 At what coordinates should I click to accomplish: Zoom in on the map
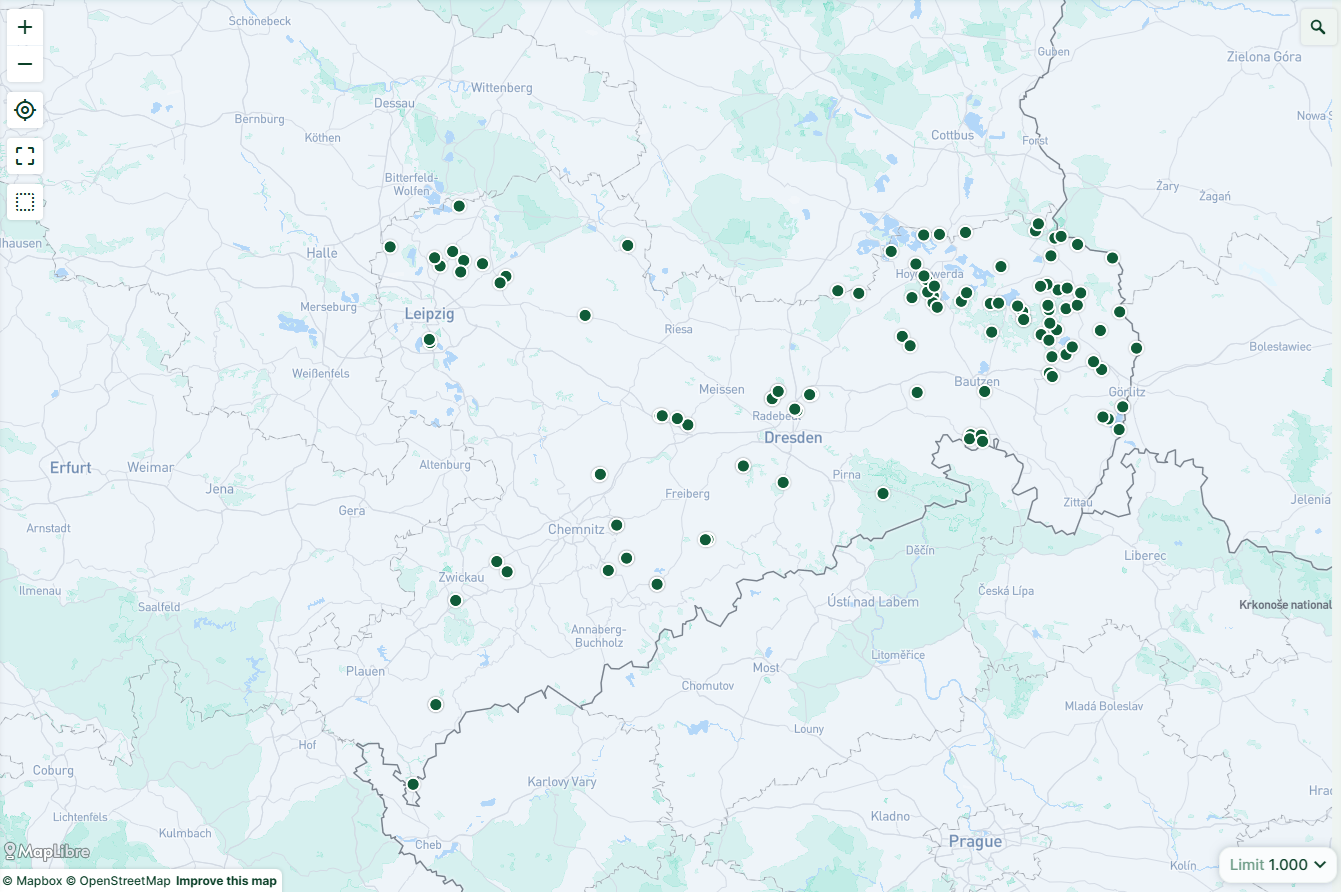25,27
